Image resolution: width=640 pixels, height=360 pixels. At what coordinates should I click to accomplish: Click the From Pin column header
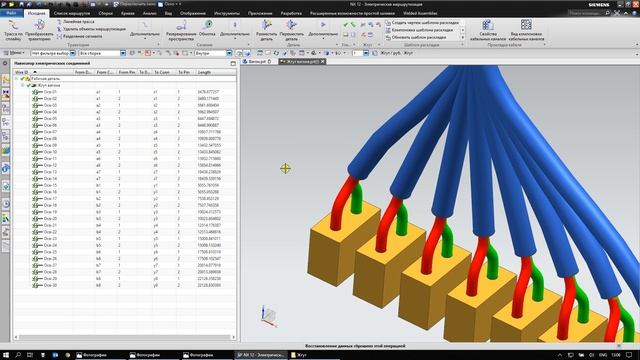[x=127, y=72]
